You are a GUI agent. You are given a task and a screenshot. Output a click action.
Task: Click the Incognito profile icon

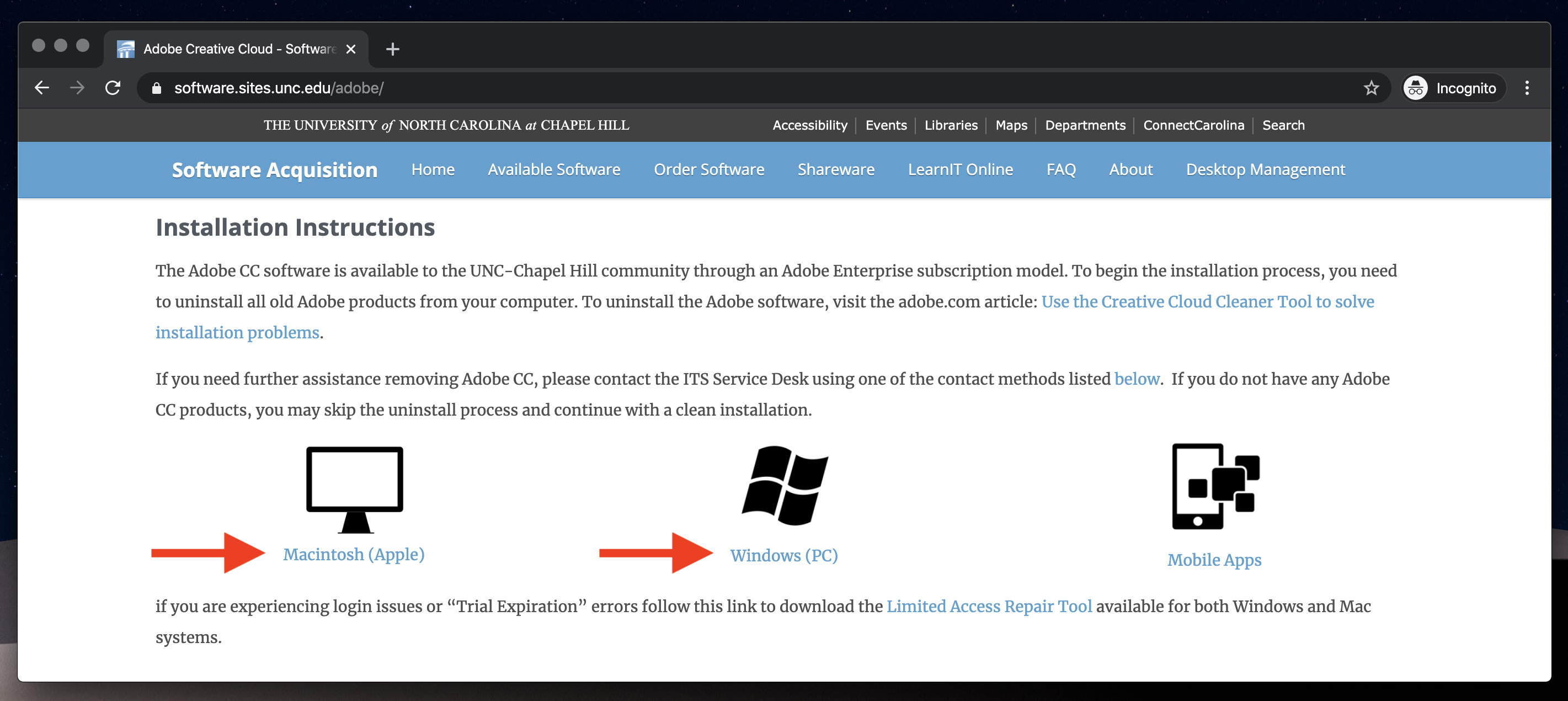tap(1416, 88)
